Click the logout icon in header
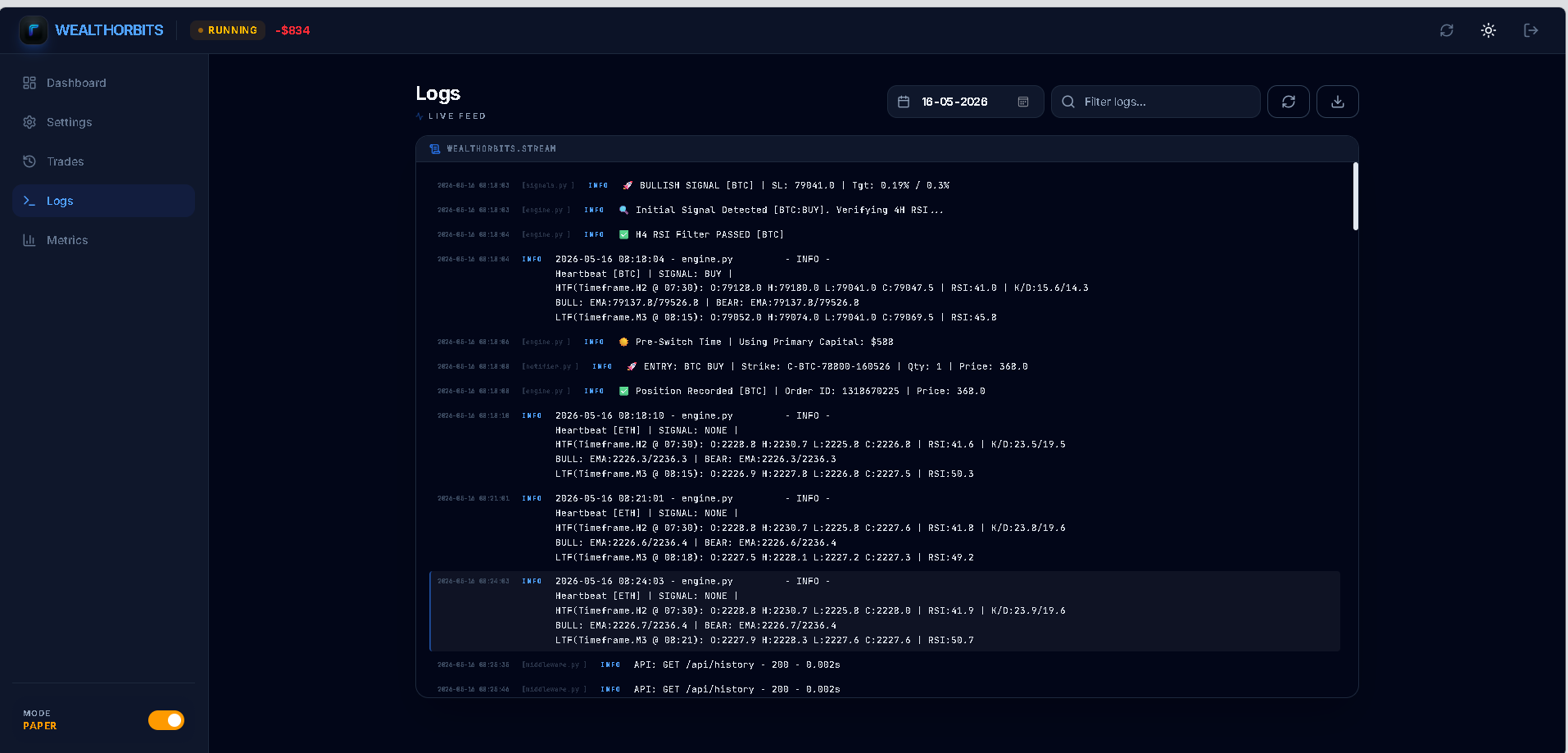The height and width of the screenshot is (753, 1568). click(x=1530, y=30)
